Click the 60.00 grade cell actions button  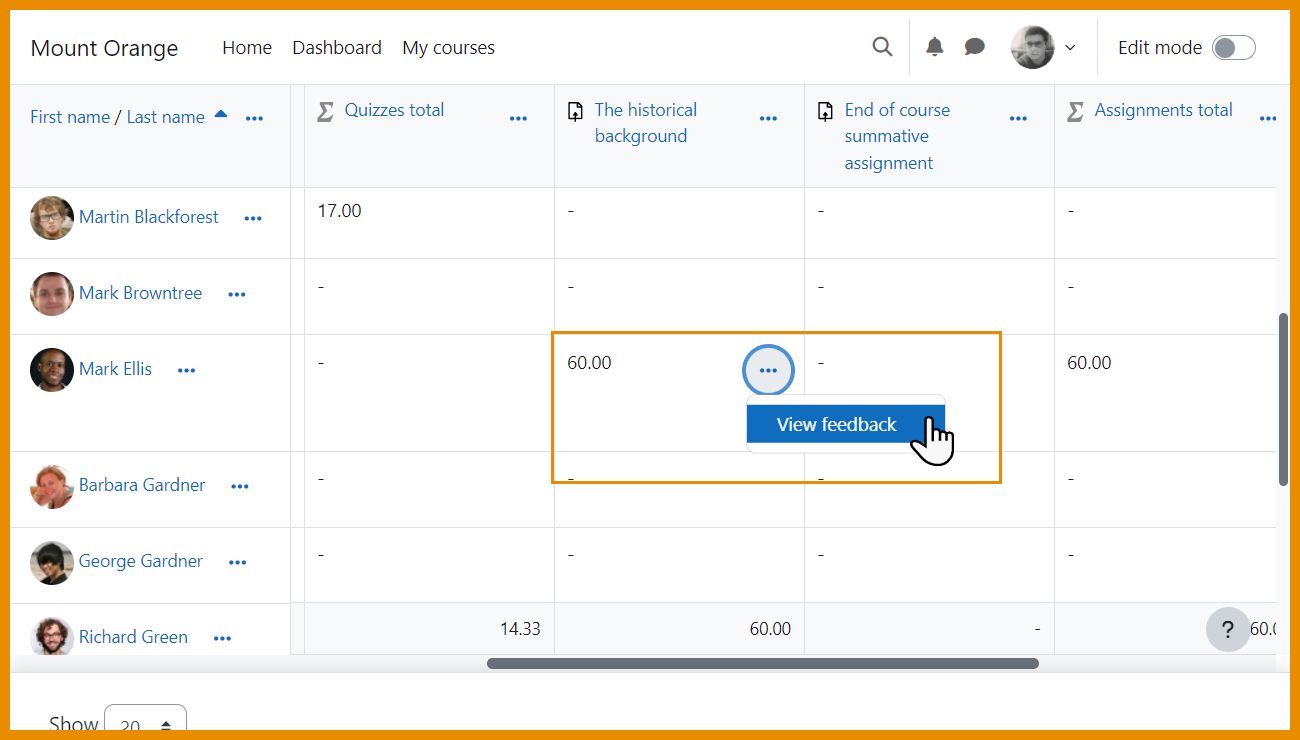pos(768,370)
